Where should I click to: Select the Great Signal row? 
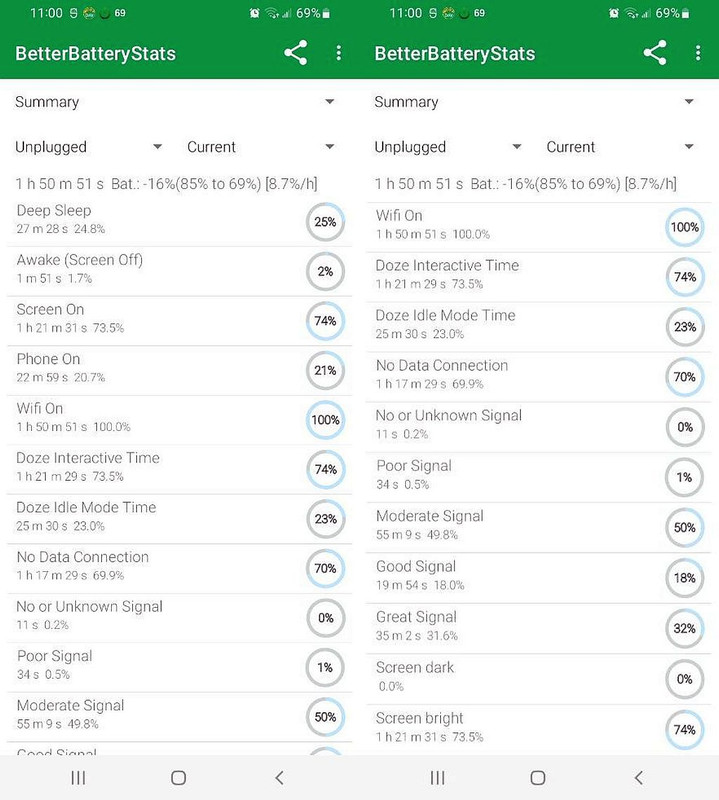pos(539,629)
